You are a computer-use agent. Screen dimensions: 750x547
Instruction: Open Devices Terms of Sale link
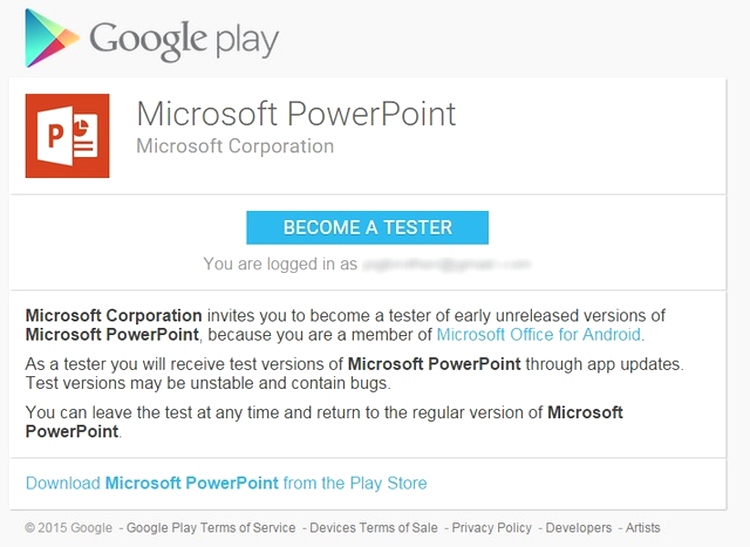pyautogui.click(x=374, y=528)
